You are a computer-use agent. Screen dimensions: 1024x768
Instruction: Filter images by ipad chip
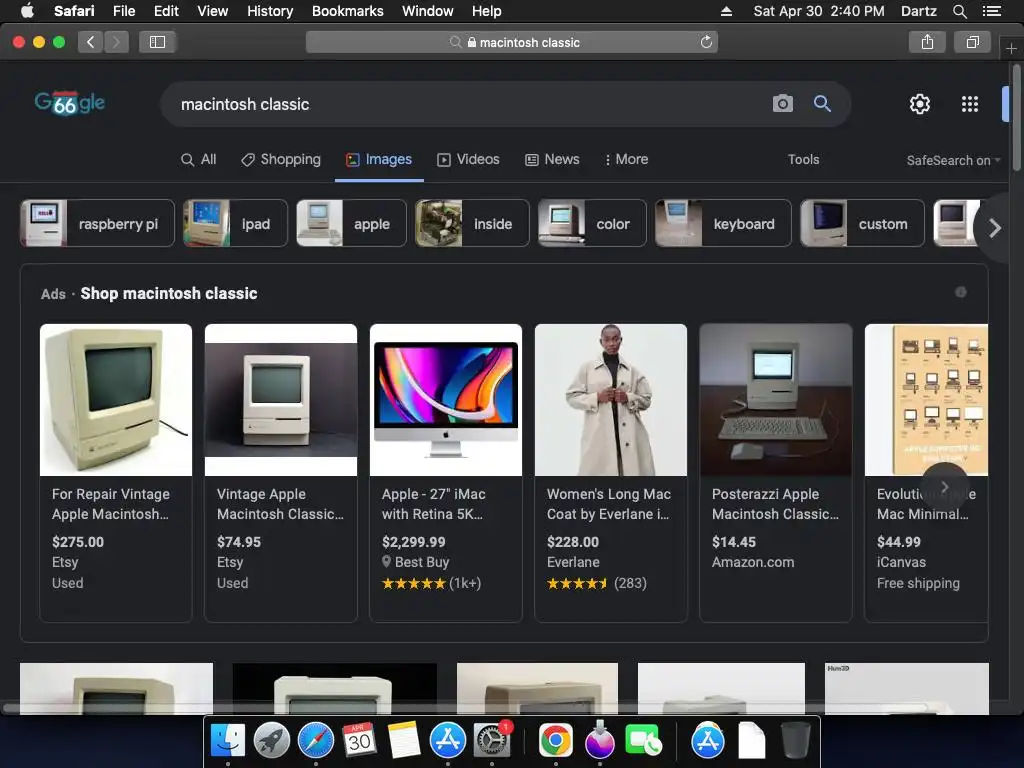click(235, 223)
